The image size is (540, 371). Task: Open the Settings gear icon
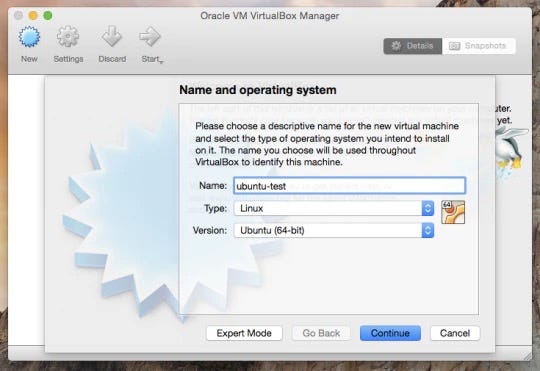(x=68, y=37)
